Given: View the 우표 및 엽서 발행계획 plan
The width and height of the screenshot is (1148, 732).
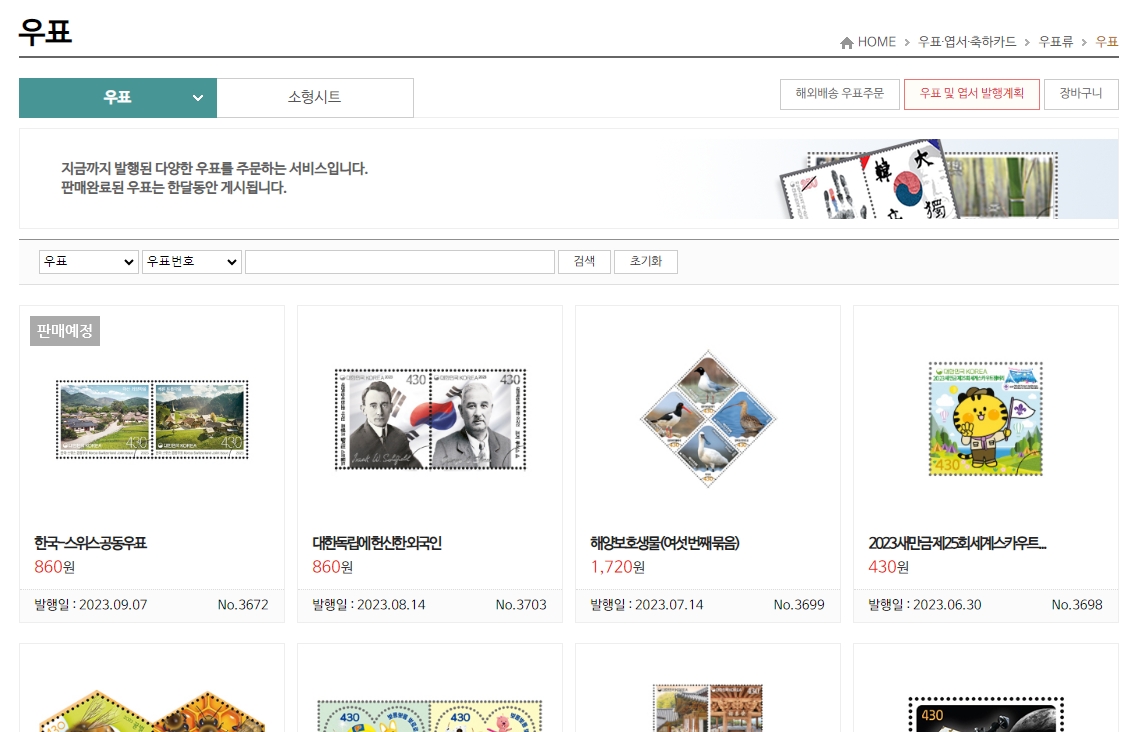Looking at the screenshot, I should (x=971, y=93).
